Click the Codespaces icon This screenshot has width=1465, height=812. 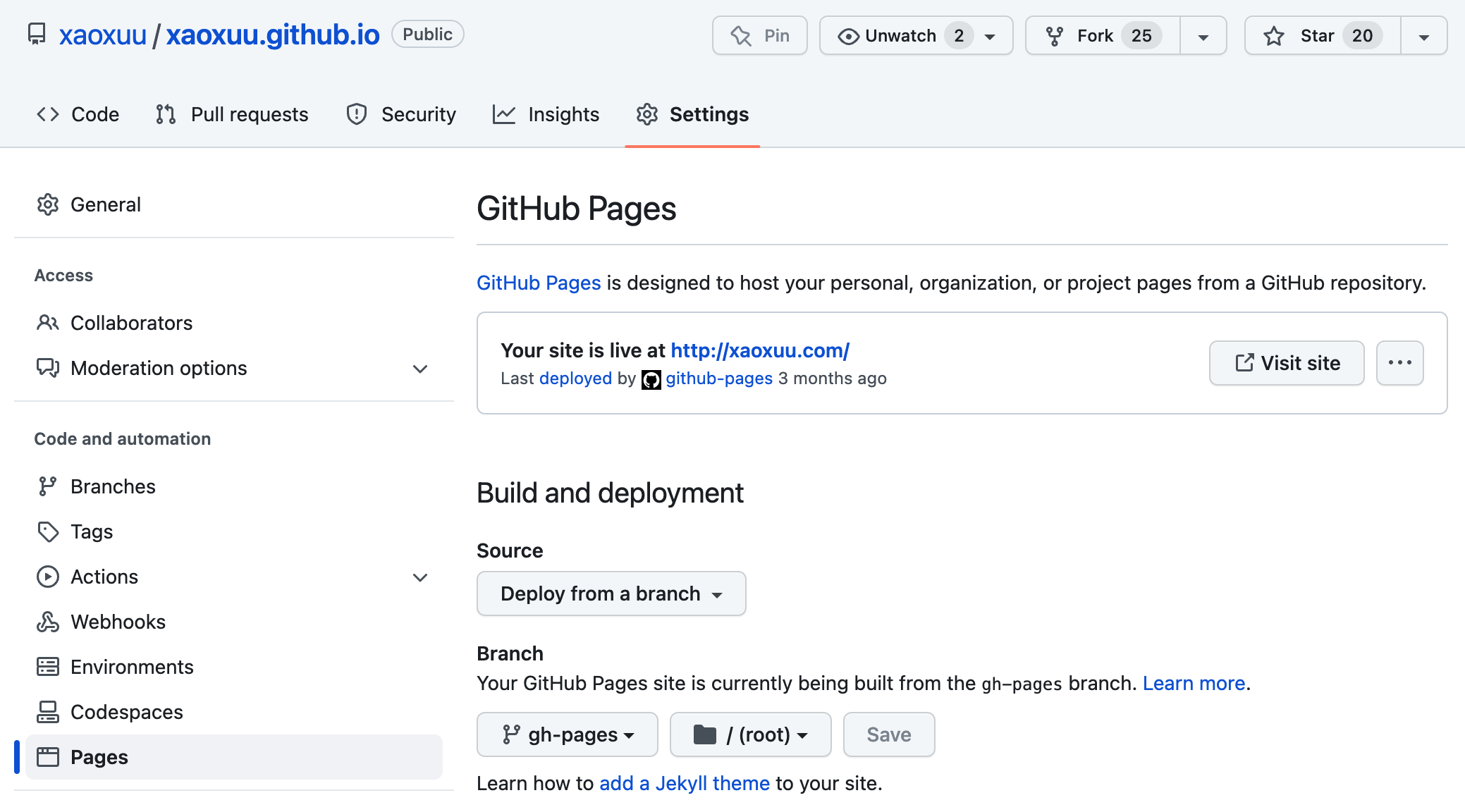click(48, 712)
